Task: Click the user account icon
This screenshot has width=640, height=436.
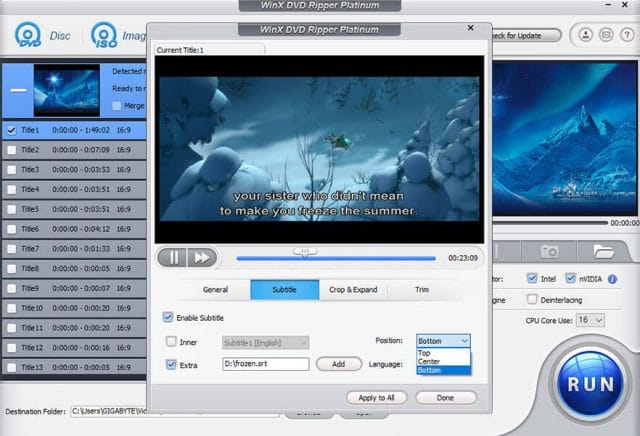Action: [x=585, y=35]
